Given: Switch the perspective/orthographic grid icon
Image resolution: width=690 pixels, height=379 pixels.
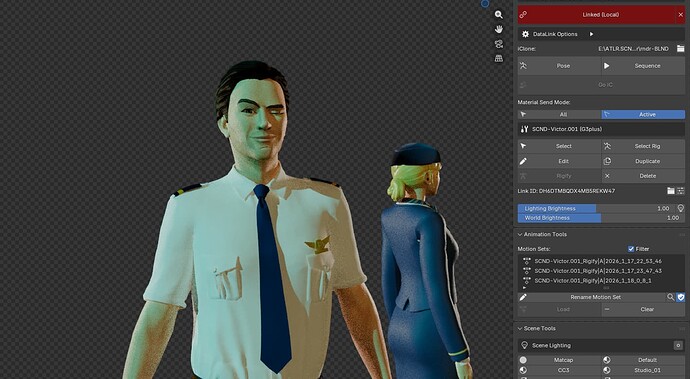Looking at the screenshot, I should click(499, 58).
